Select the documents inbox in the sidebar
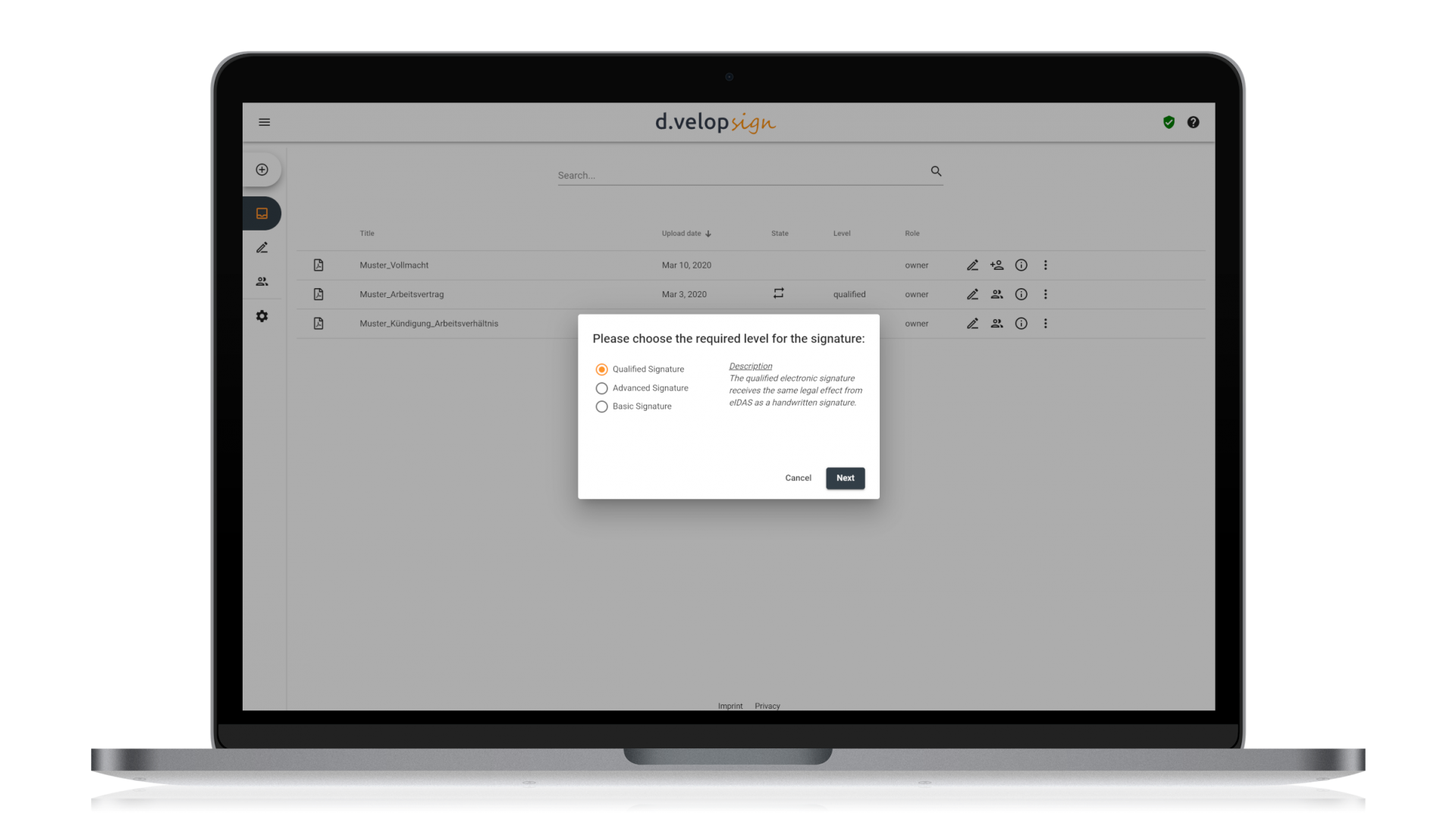The image size is (1456, 837). 262,213
